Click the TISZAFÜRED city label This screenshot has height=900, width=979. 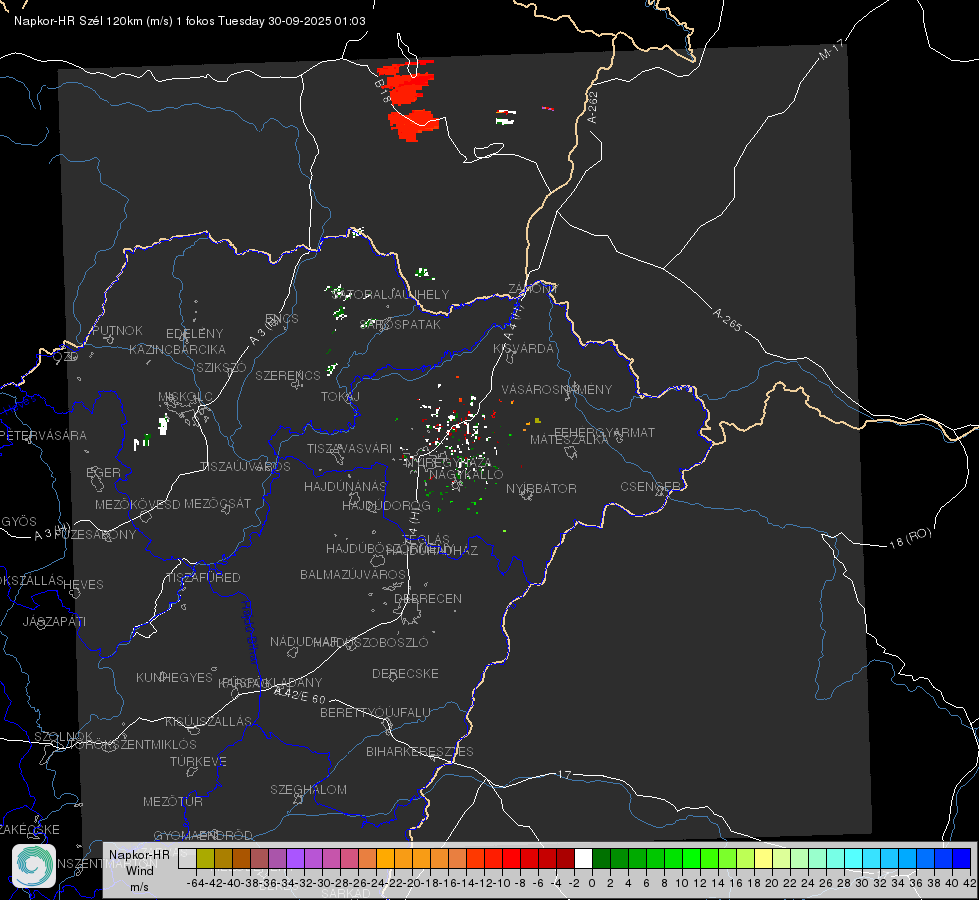203,578
